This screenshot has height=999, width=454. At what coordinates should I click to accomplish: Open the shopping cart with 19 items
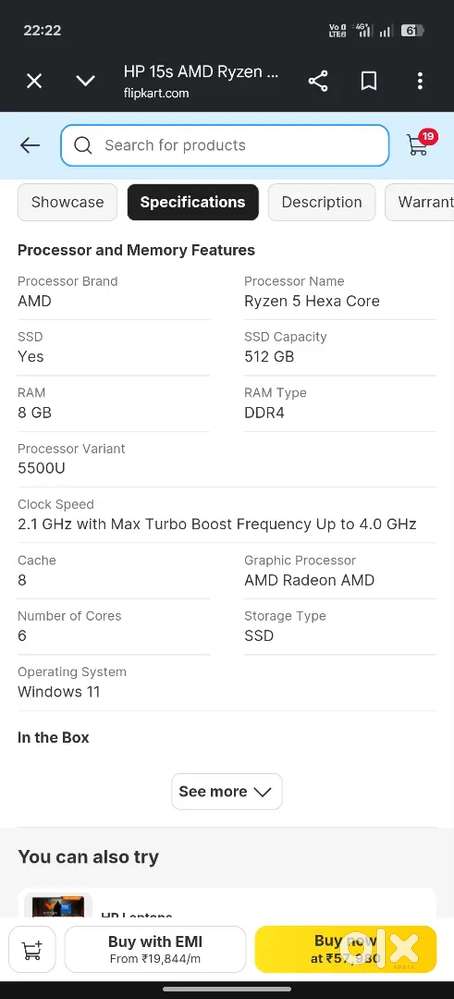tap(421, 143)
